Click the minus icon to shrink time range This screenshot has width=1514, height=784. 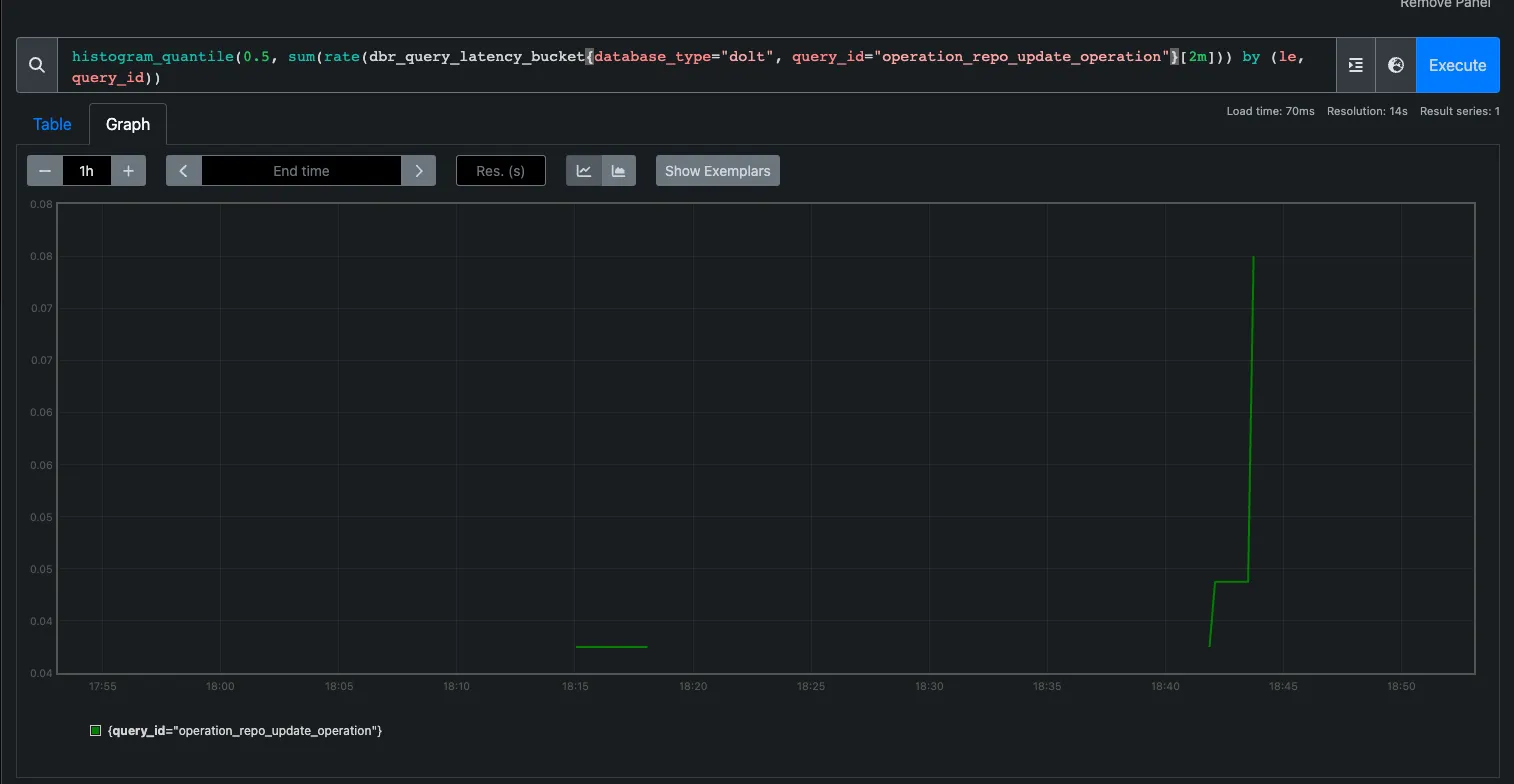(x=44, y=170)
